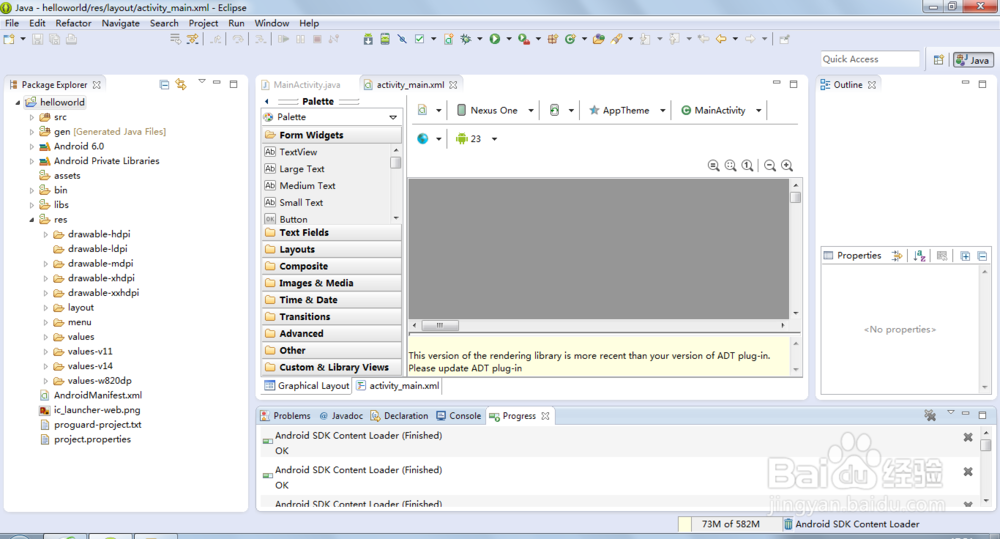Image resolution: width=1000 pixels, height=539 pixels.
Task: Click the Android Lint check icon
Action: 419,39
